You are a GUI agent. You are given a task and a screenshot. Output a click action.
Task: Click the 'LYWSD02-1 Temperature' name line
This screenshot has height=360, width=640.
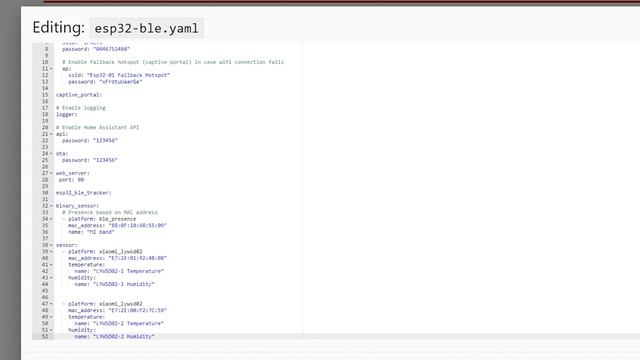(119, 271)
